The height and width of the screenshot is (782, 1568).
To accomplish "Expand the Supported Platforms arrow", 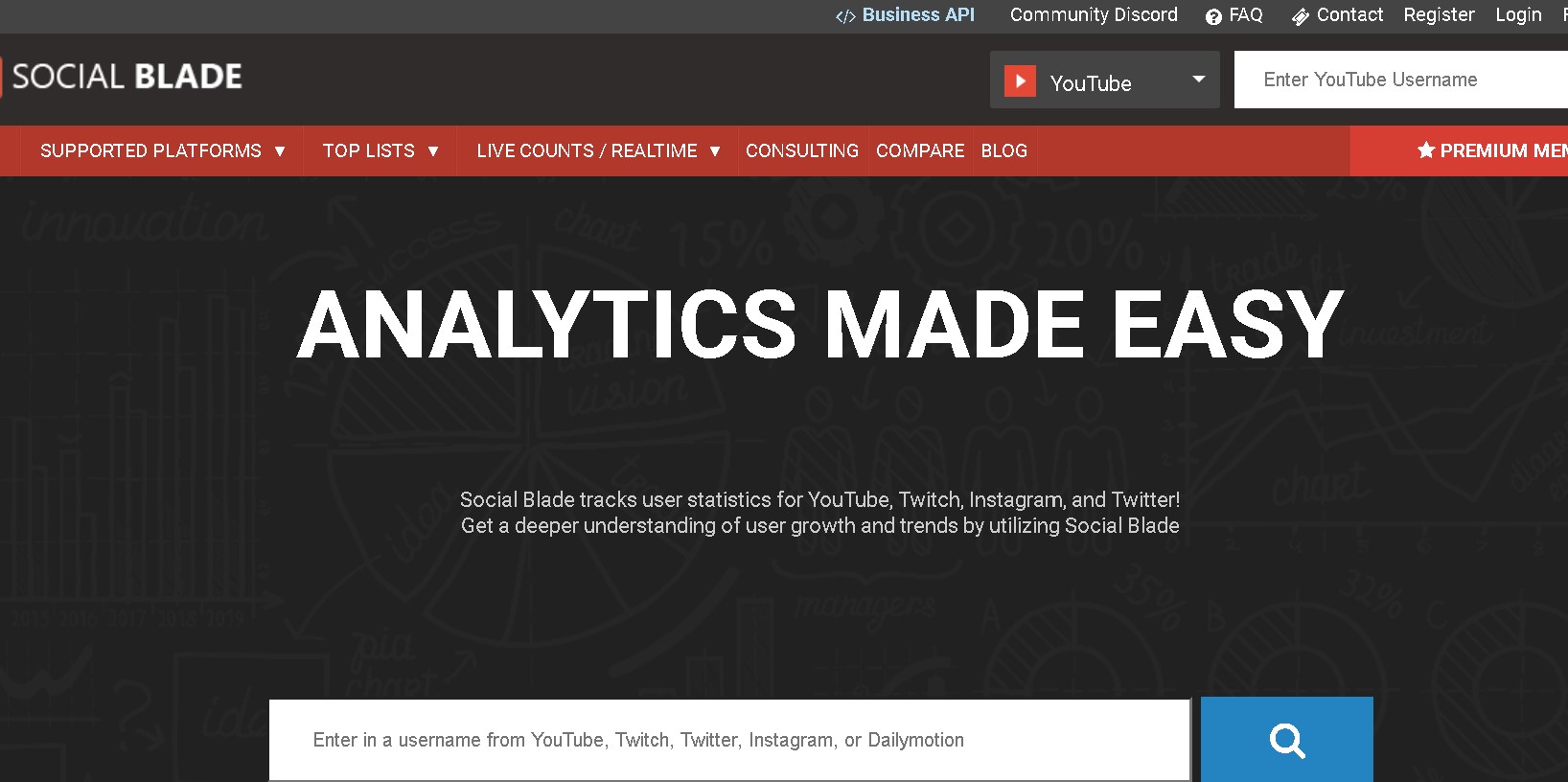I will click(280, 151).
